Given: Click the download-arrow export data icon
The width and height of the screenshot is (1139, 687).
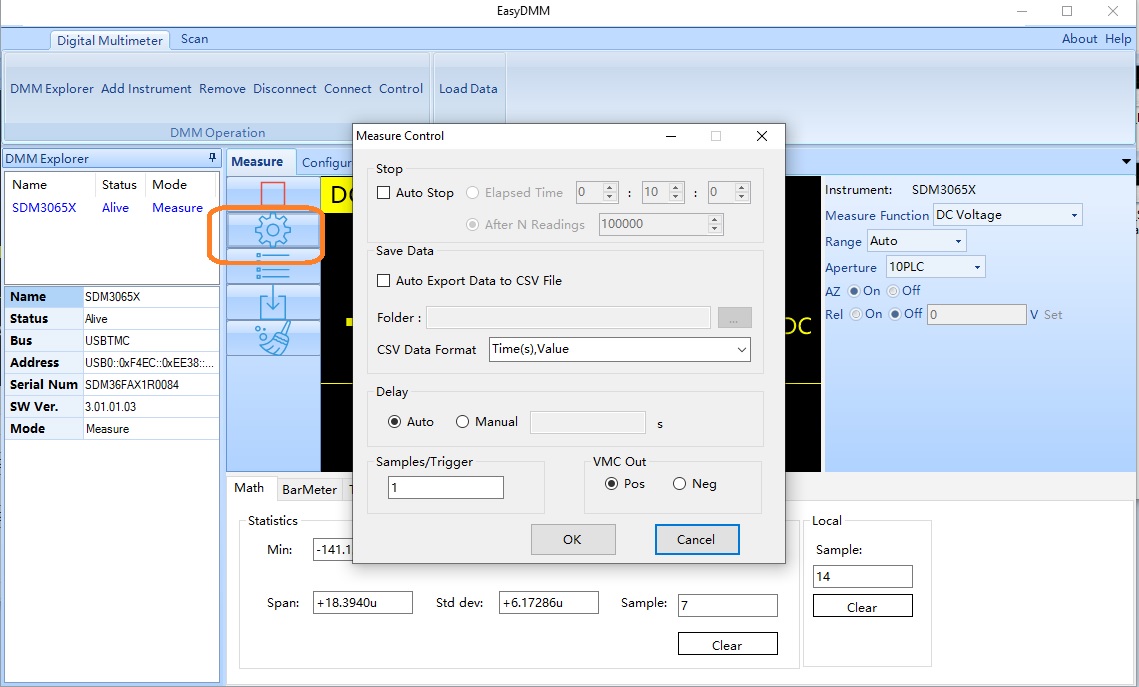Looking at the screenshot, I should pyautogui.click(x=273, y=303).
